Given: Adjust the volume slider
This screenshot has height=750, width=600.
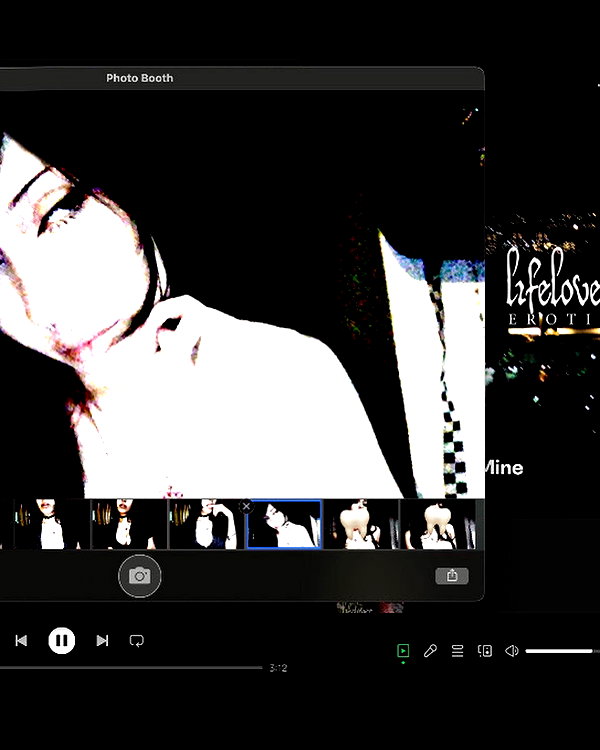Looking at the screenshot, I should coord(563,651).
